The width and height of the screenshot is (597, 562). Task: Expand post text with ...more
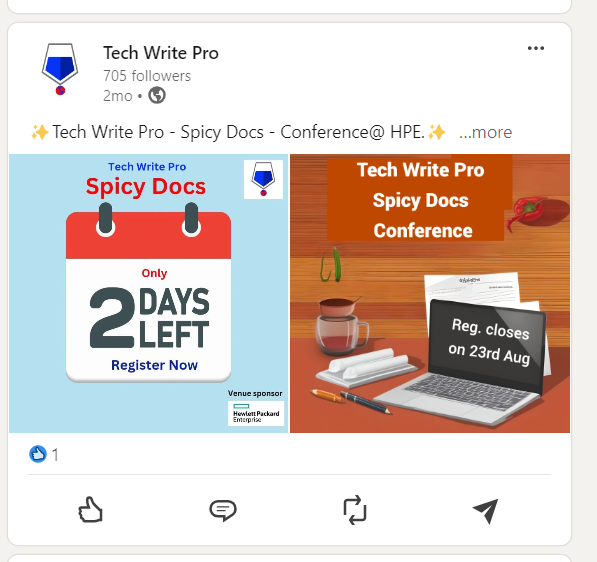pos(485,132)
